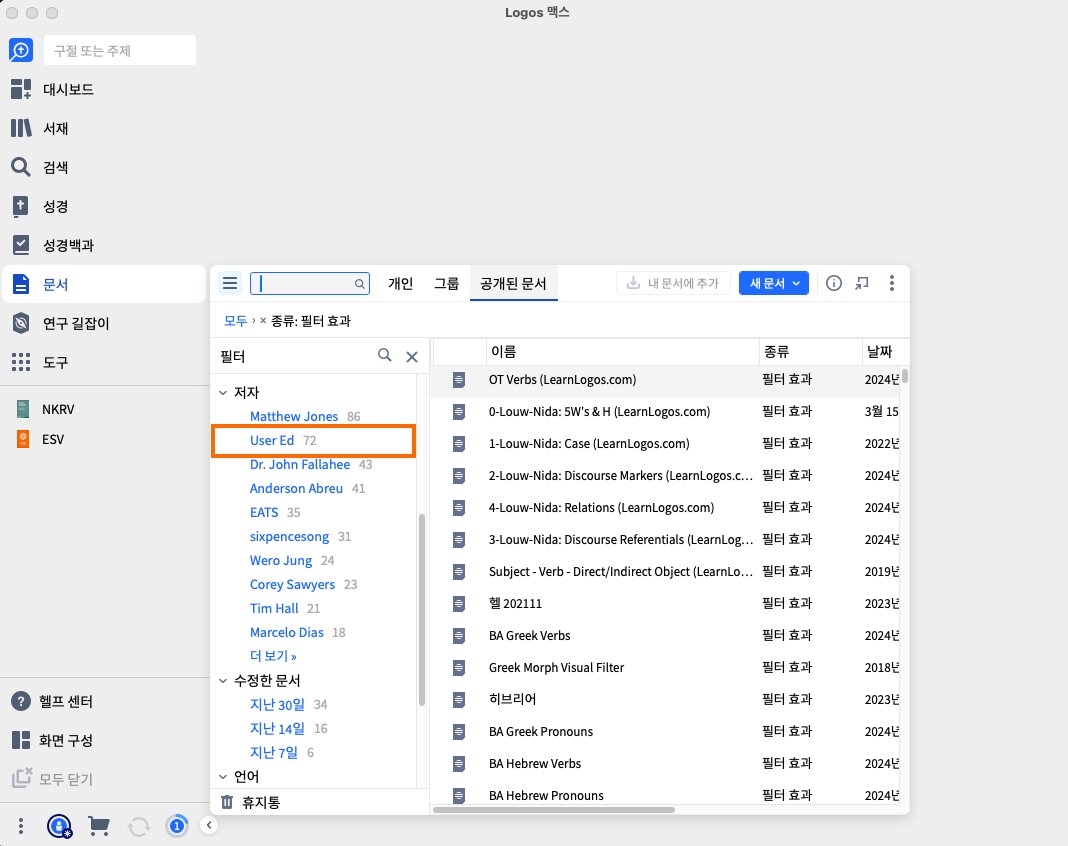Image resolution: width=1068 pixels, height=846 pixels.
Task: Toggle the documents panel hamburger menu
Action: (x=230, y=283)
